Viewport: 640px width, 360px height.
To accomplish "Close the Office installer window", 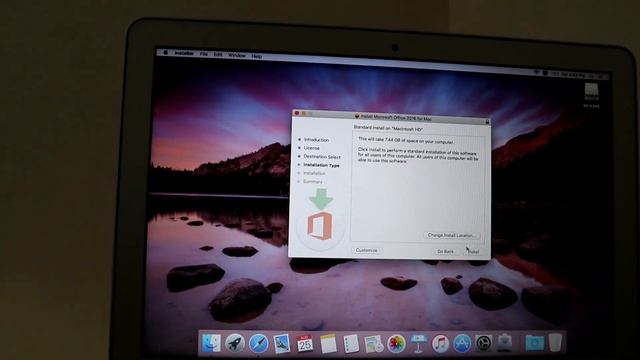I will click(297, 113).
